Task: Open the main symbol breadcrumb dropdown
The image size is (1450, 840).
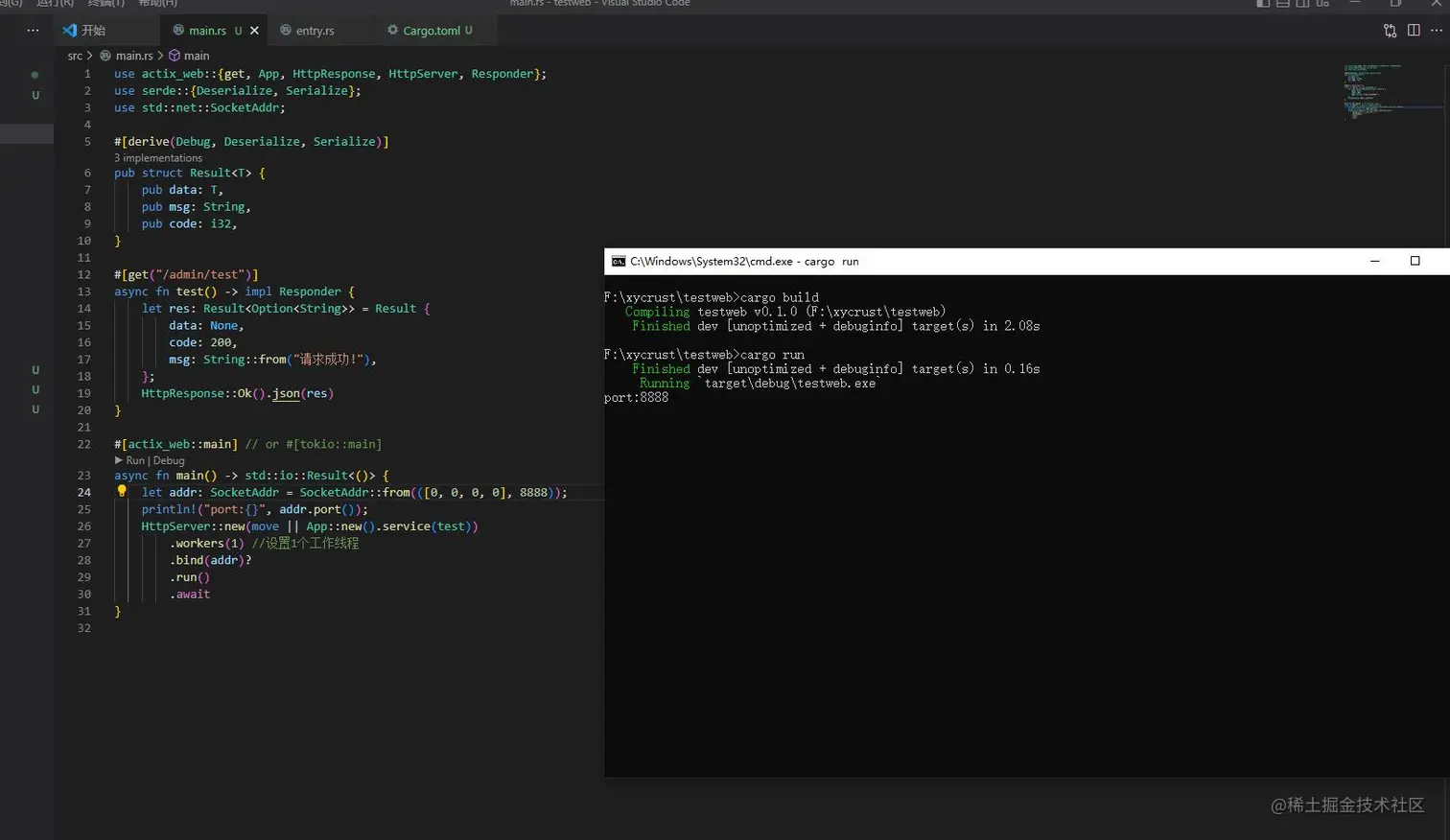Action: [197, 56]
